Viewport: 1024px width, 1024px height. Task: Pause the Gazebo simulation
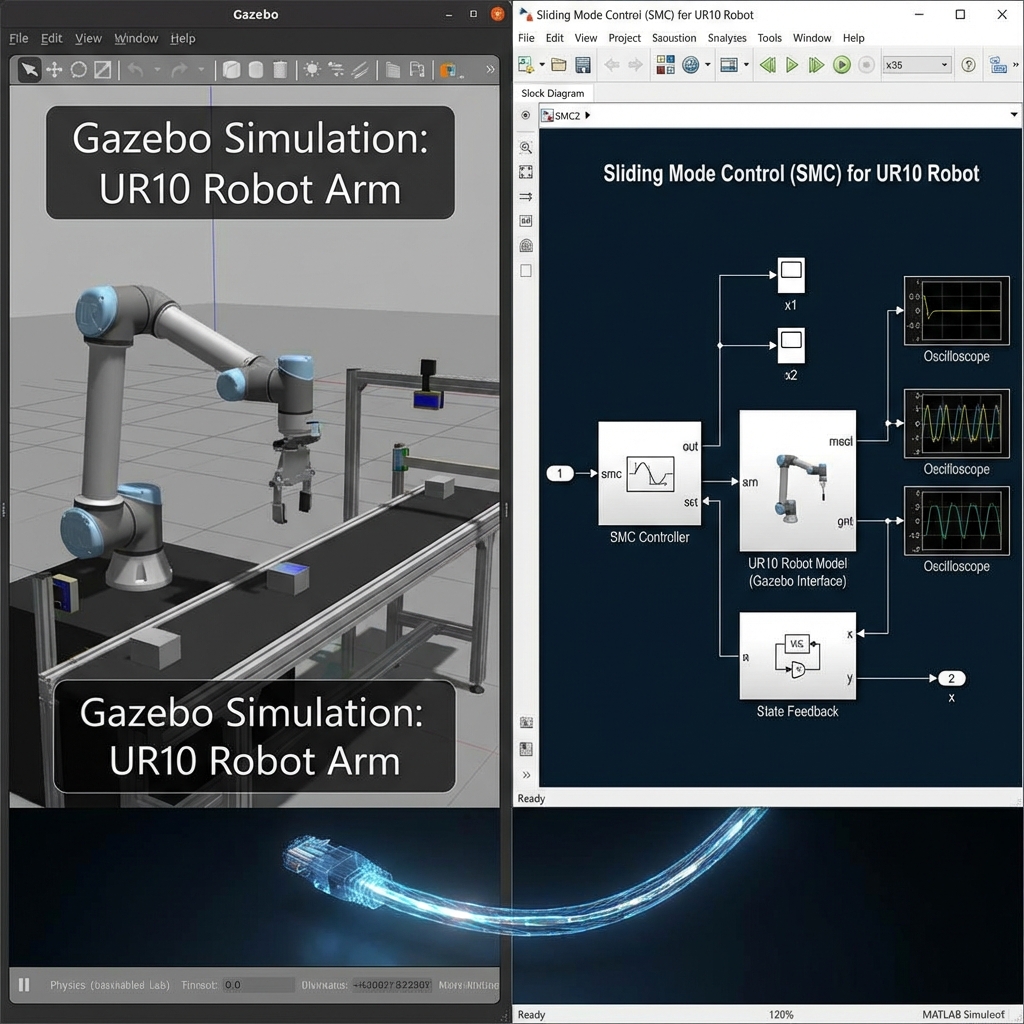click(24, 984)
